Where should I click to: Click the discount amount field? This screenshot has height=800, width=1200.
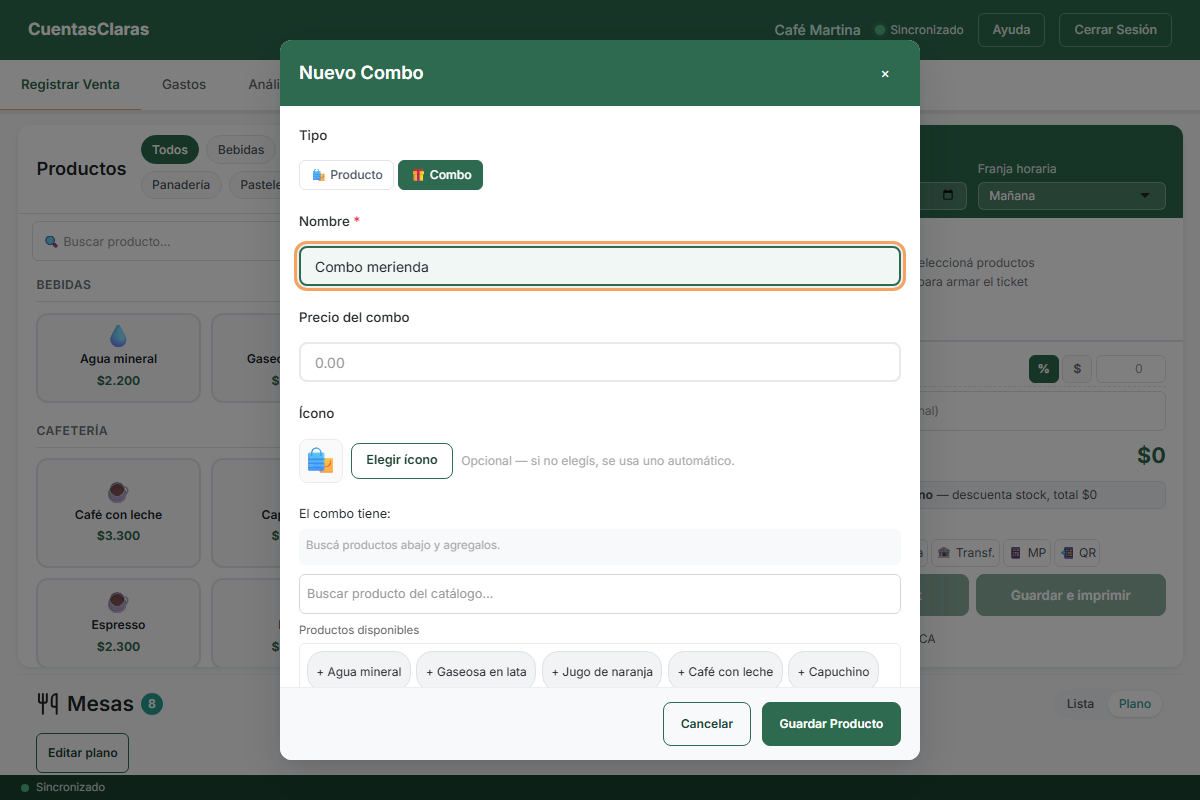[1131, 369]
